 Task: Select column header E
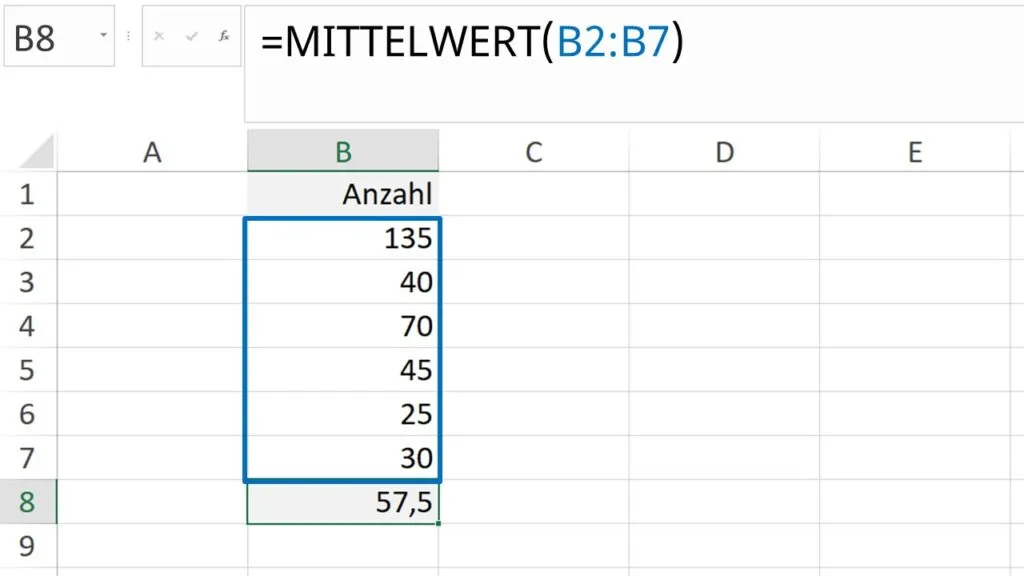(x=915, y=150)
